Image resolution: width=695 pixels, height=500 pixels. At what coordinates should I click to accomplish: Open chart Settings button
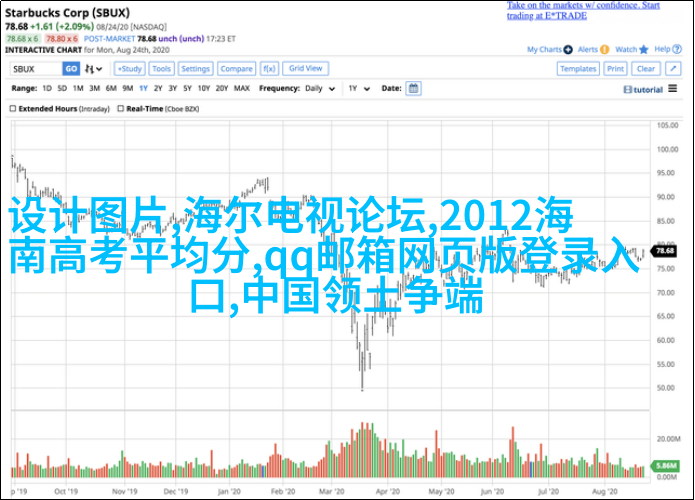195,69
